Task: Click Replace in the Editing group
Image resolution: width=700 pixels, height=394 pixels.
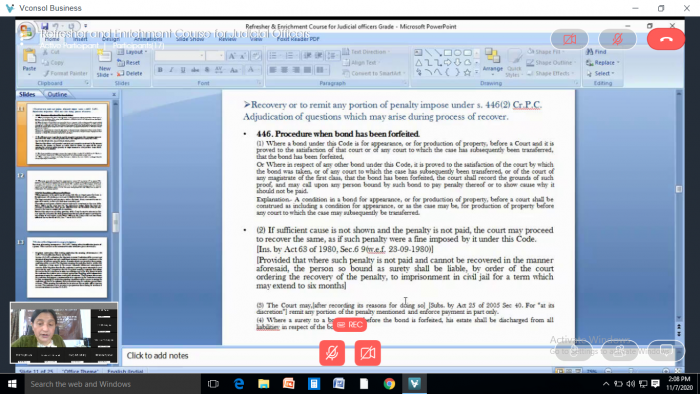Action: 603,62
